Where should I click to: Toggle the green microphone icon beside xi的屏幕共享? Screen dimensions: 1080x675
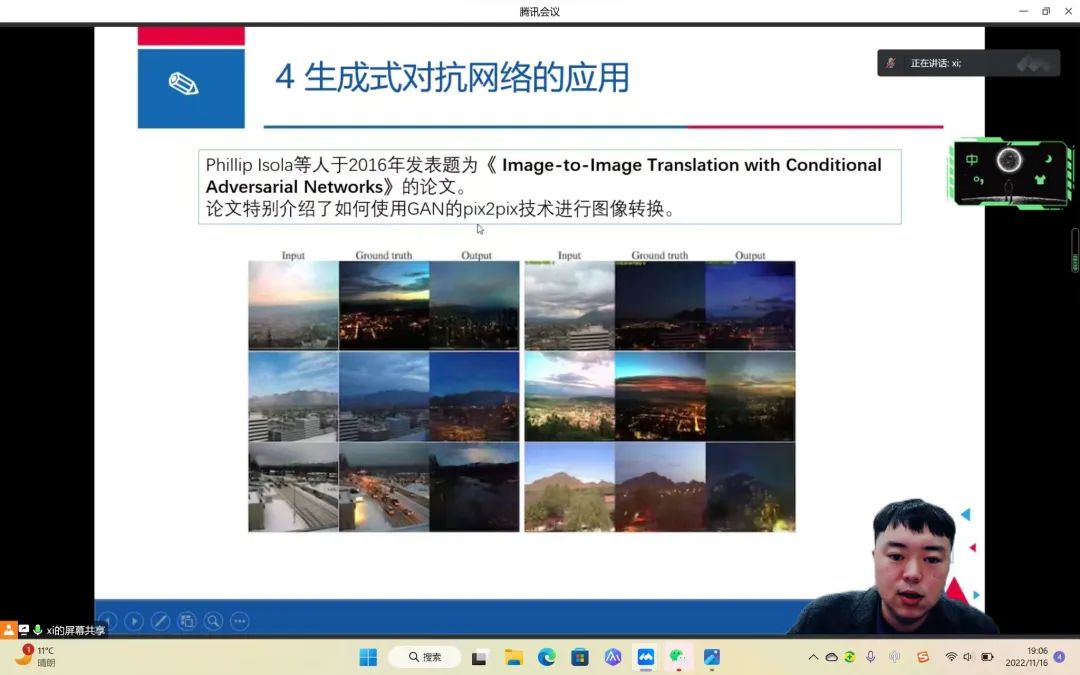[38, 630]
